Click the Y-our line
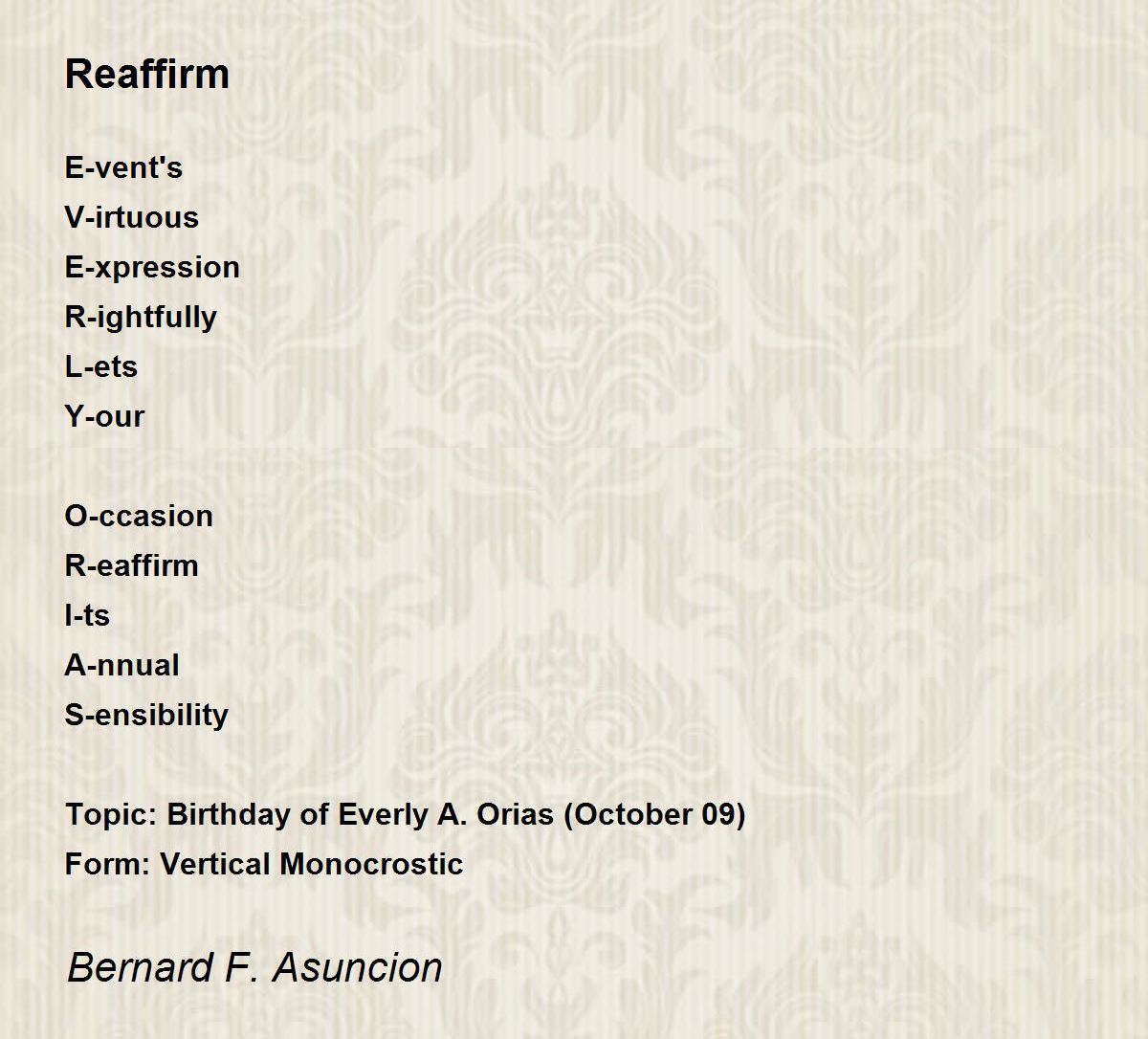This screenshot has height=1039, width=1148. 104,416
